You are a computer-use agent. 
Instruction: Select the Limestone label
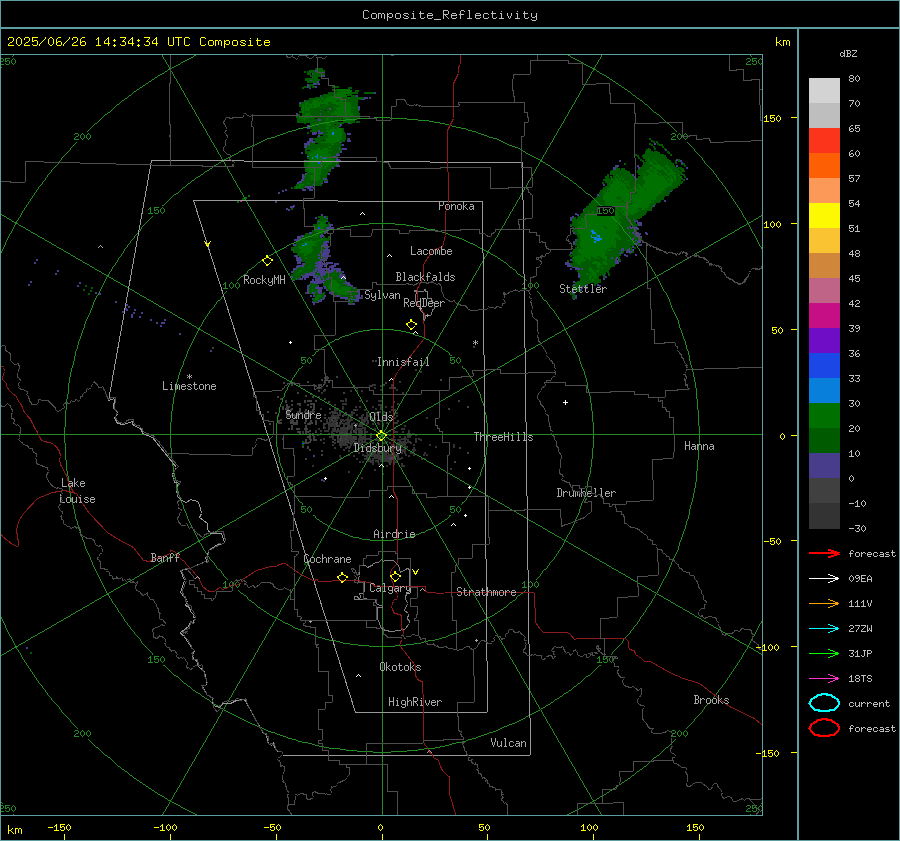[x=189, y=386]
